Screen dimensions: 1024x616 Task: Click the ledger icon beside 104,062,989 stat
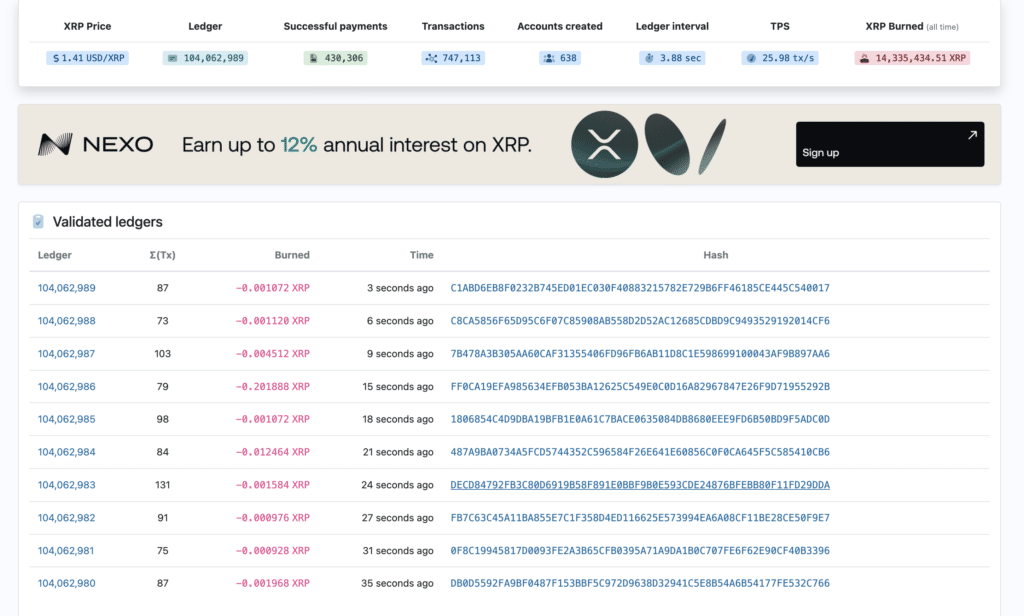coord(172,58)
